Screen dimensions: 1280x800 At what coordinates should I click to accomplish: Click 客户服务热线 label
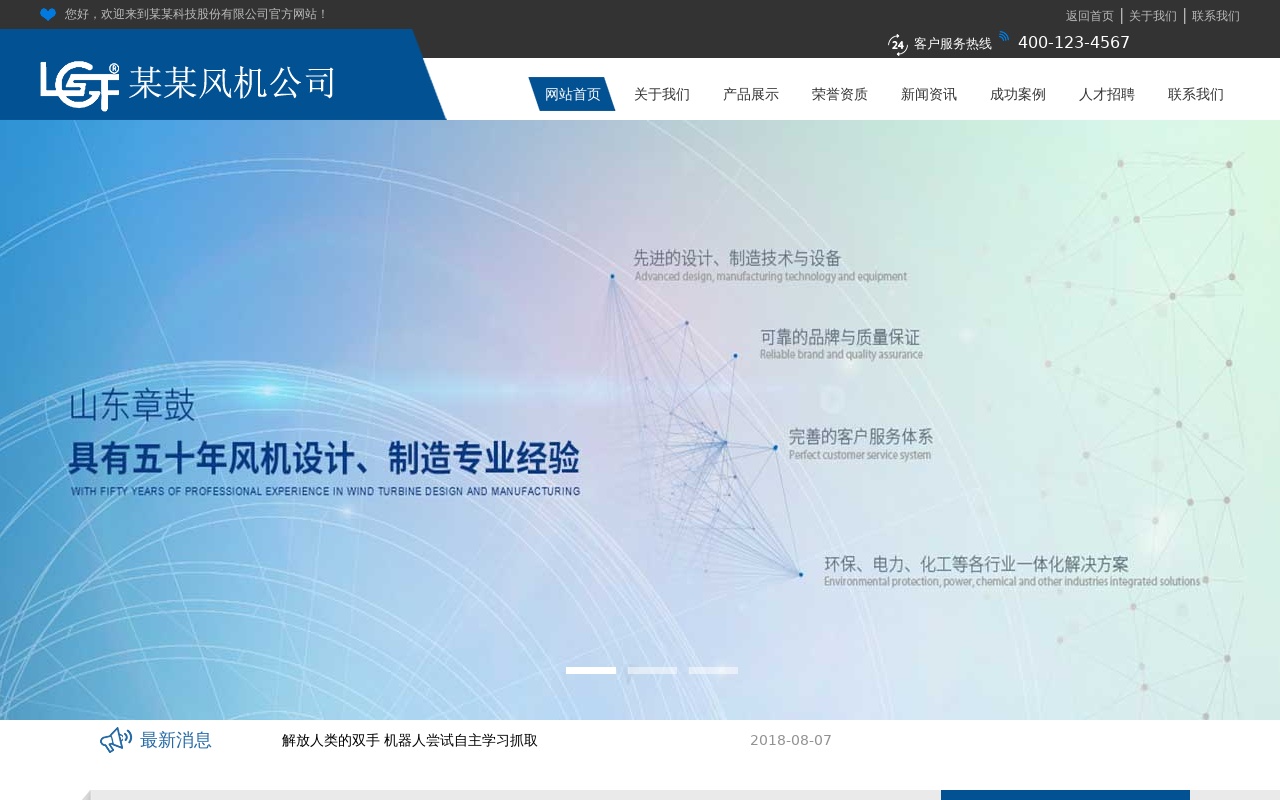[953, 44]
